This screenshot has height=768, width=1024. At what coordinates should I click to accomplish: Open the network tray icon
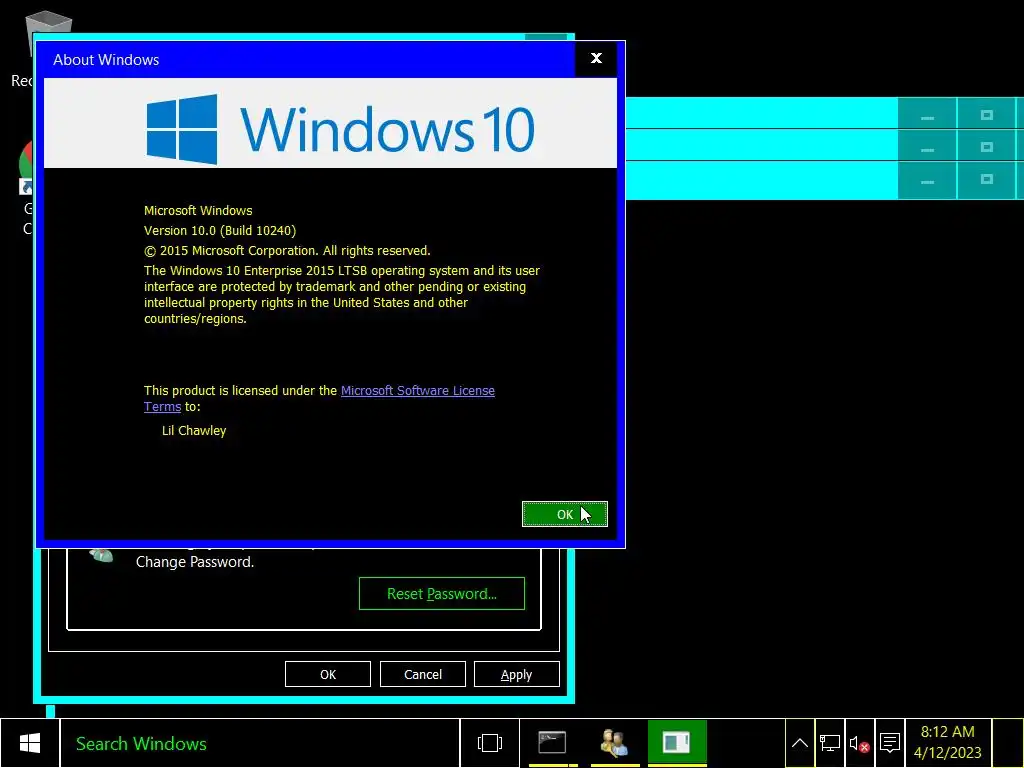830,743
